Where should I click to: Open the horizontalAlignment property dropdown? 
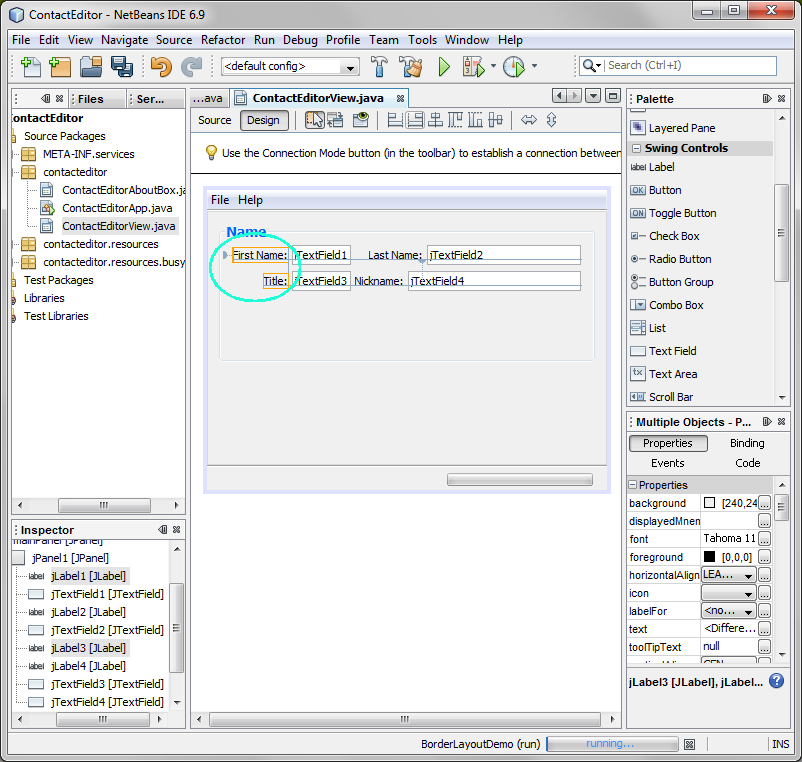[748, 576]
